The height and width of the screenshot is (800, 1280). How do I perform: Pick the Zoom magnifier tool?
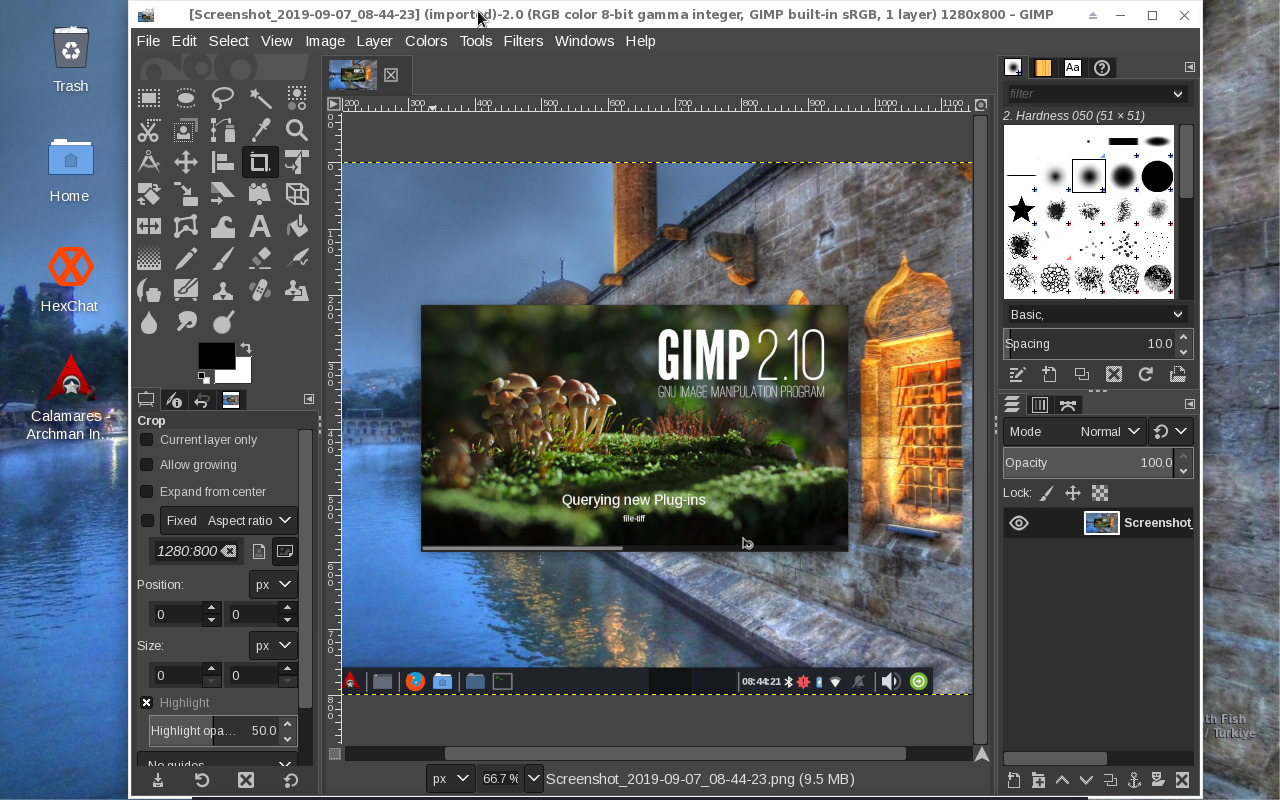pos(297,130)
